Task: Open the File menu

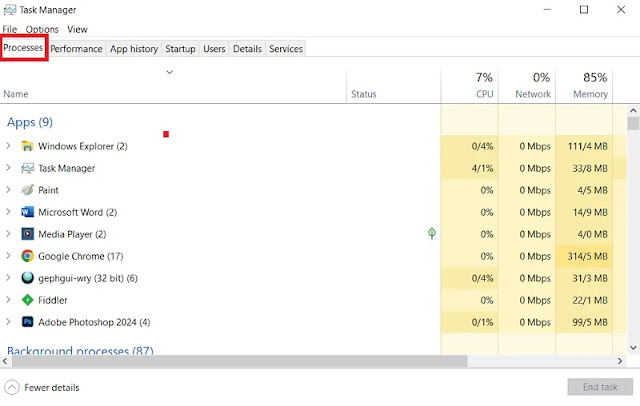Action: (x=10, y=29)
